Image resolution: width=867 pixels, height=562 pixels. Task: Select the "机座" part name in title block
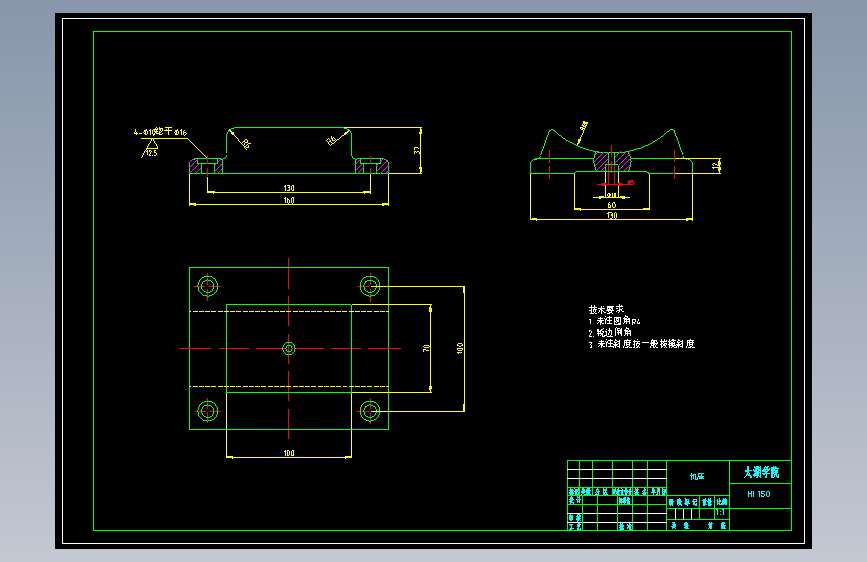coord(697,476)
